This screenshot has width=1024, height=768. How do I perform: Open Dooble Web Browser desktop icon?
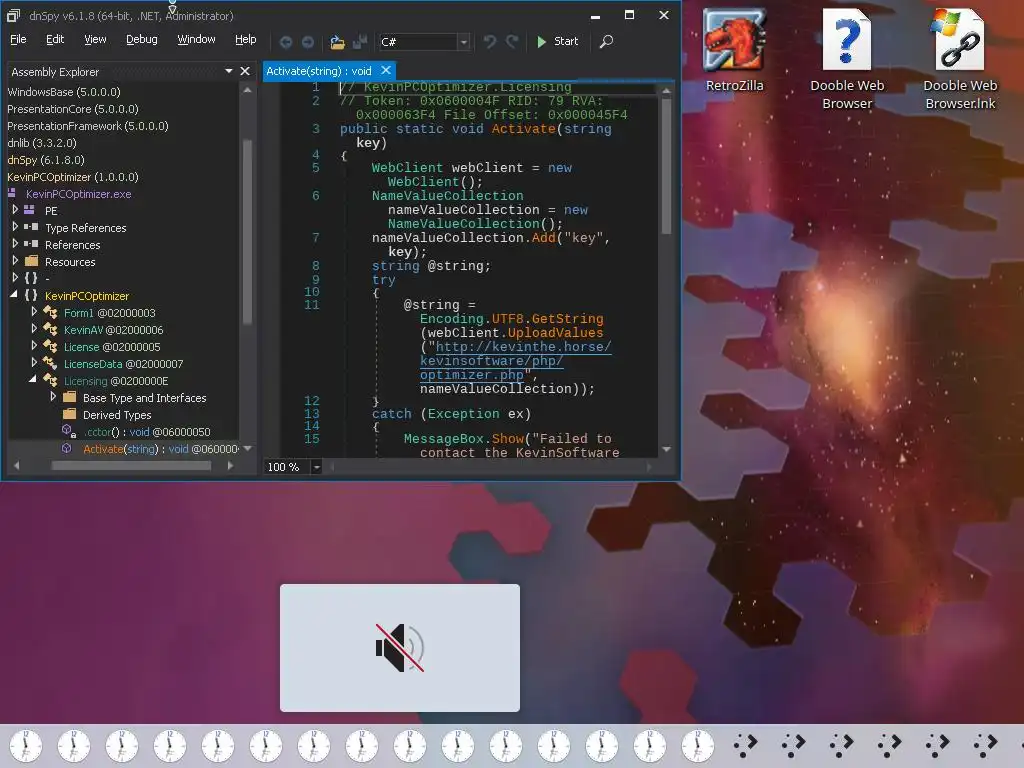(x=847, y=59)
